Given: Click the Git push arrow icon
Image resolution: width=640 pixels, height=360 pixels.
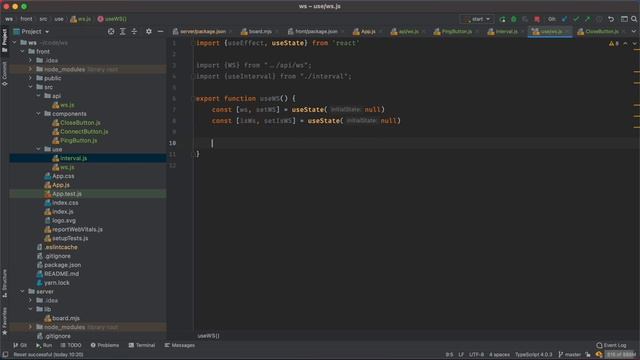Looking at the screenshot, I should [x=587, y=19].
